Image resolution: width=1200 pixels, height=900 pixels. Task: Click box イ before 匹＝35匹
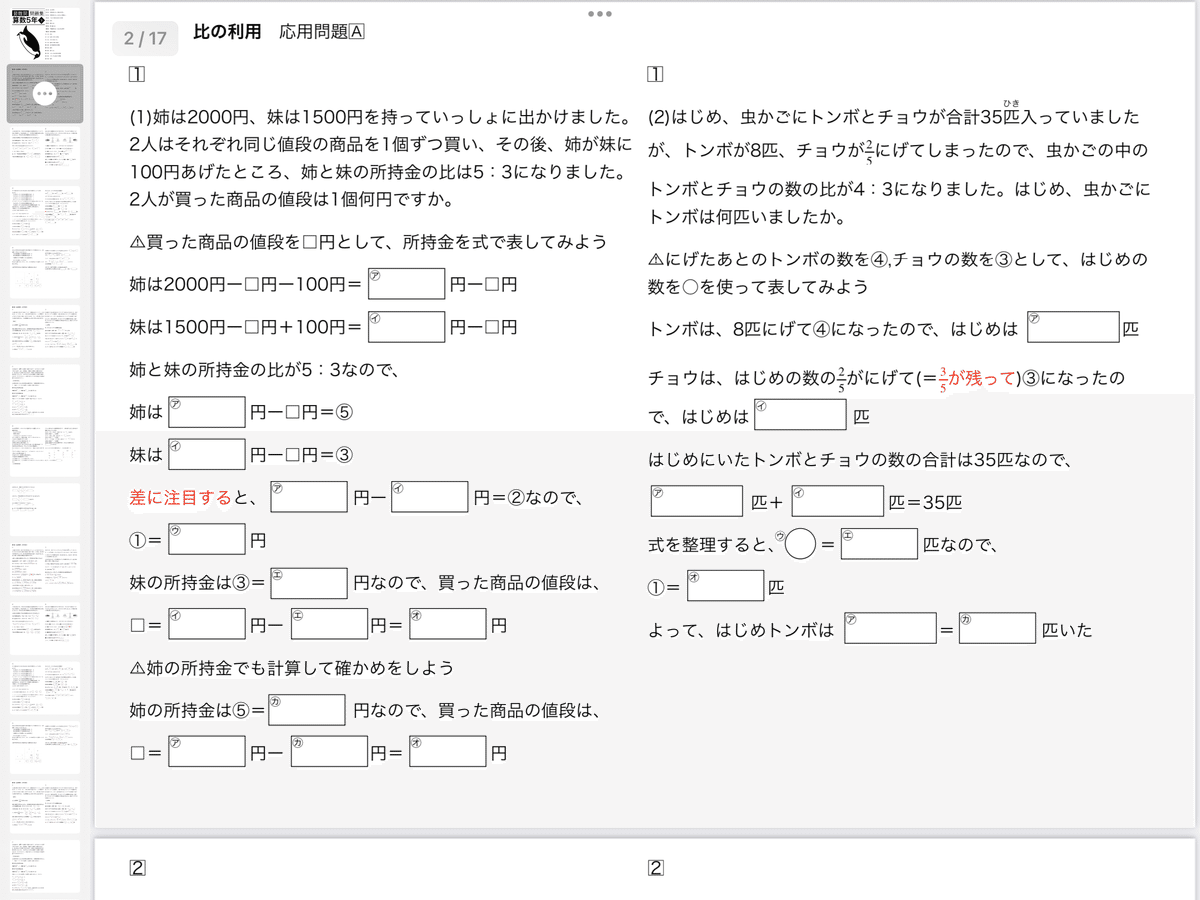pyautogui.click(x=837, y=501)
